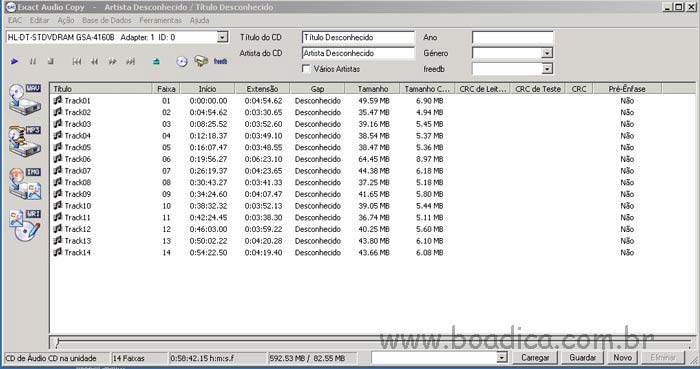Click the Carregar button
The image size is (700, 369).
coord(535,357)
